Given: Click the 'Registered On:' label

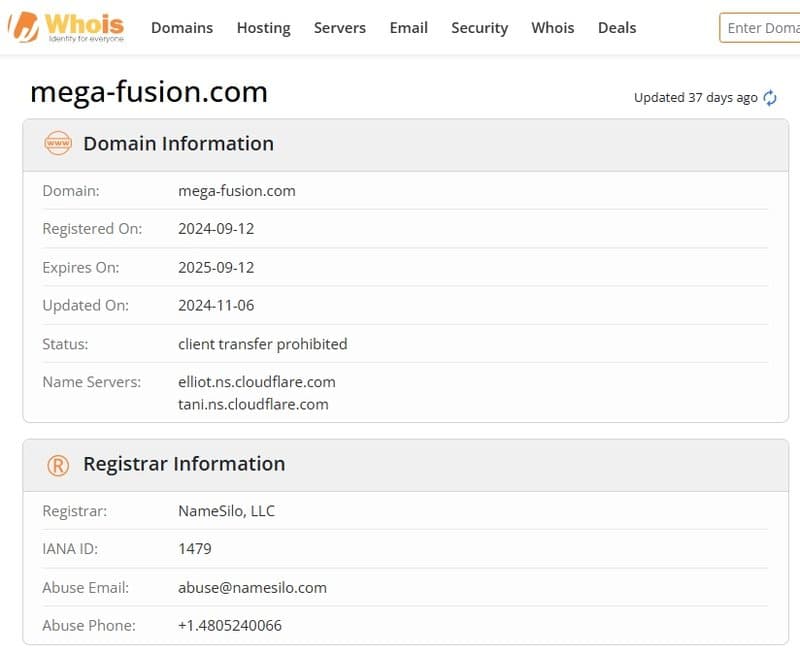Looking at the screenshot, I should click(x=92, y=229).
